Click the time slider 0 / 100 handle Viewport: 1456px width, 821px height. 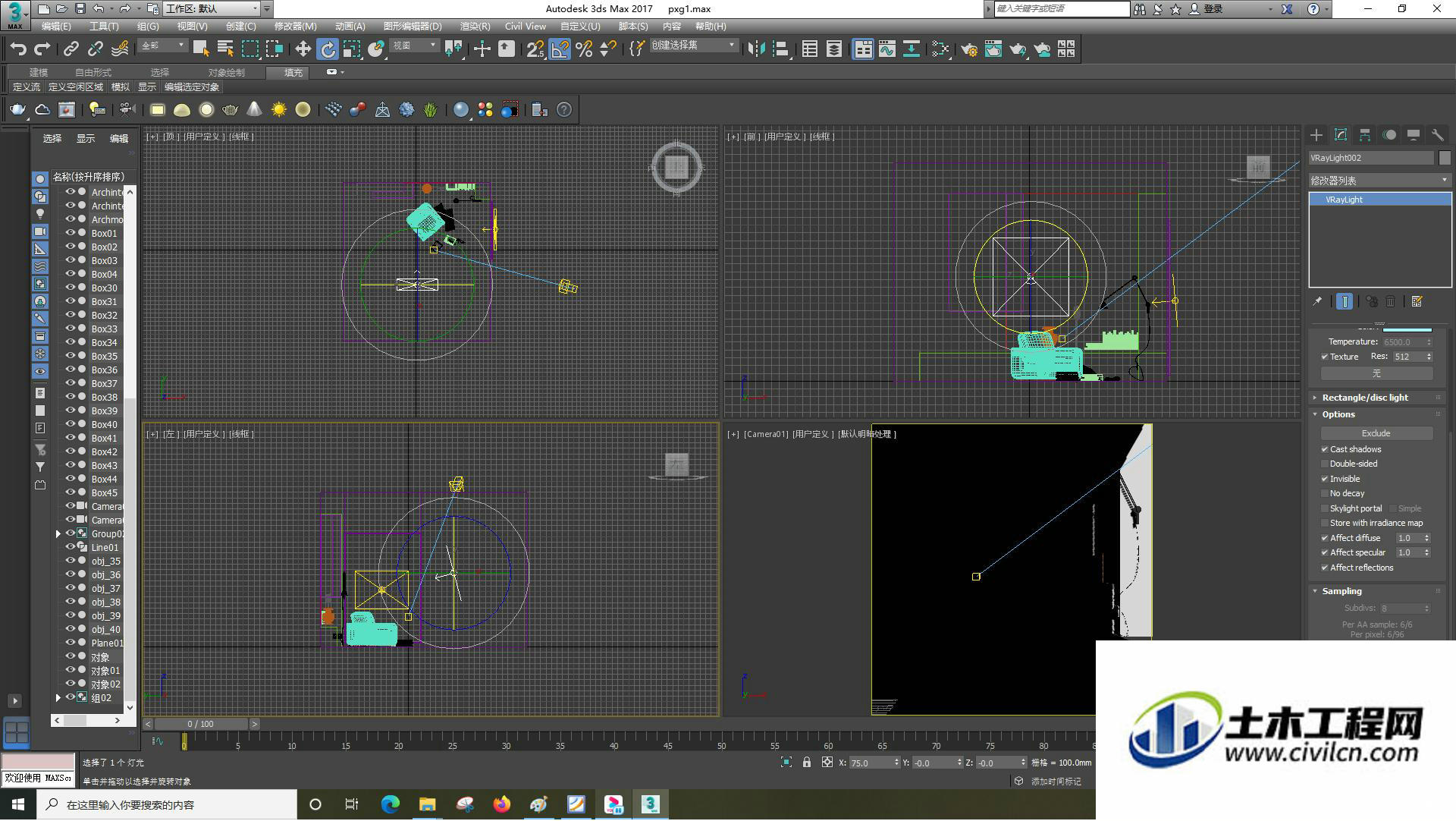[201, 725]
